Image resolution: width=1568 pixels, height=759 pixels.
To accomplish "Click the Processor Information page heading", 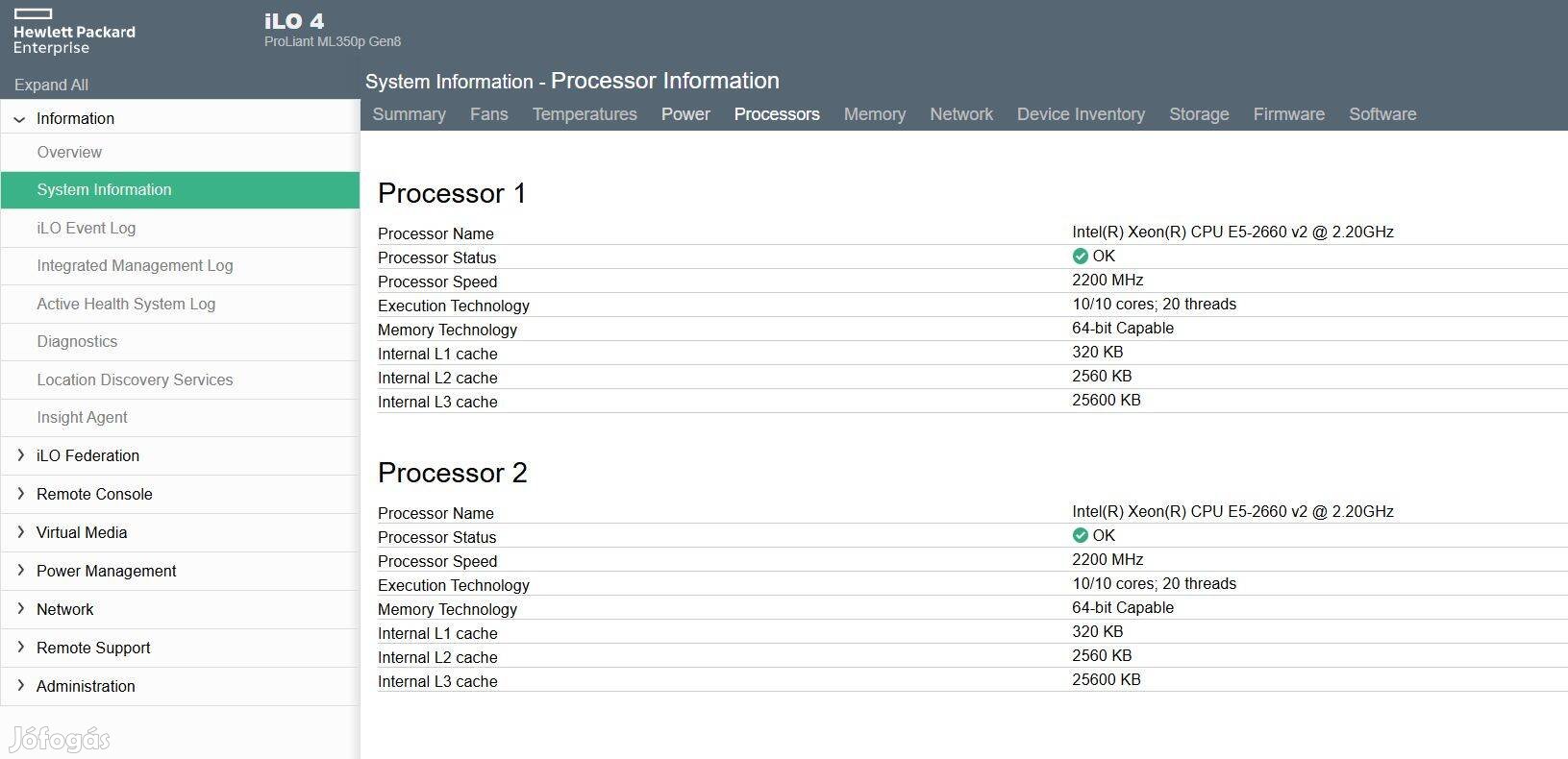I will [x=572, y=81].
